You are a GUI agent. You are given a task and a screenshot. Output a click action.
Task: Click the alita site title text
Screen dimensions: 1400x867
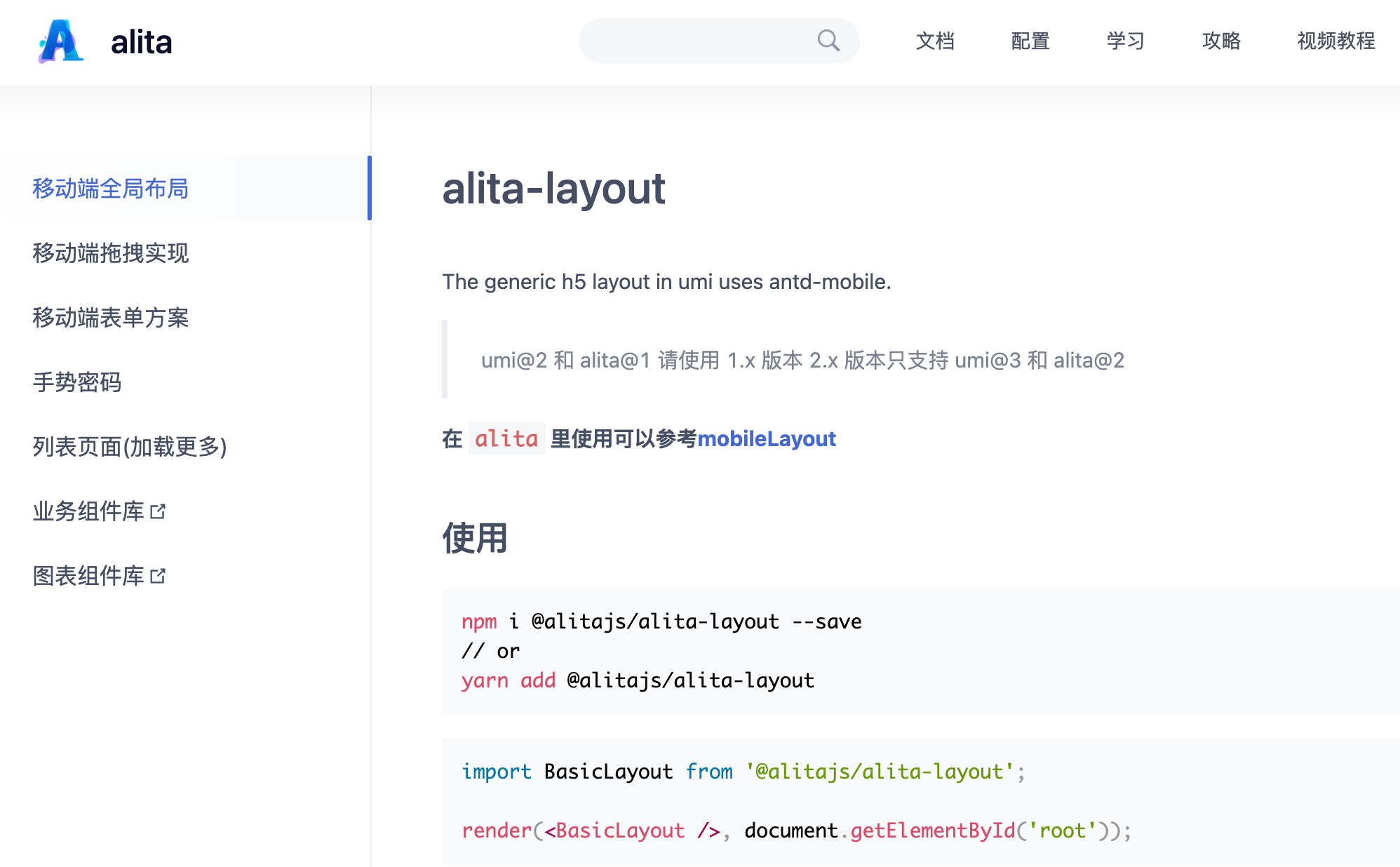pos(142,42)
